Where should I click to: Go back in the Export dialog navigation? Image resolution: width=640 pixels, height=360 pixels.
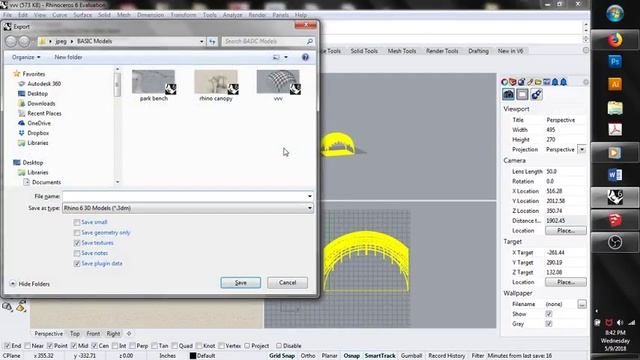point(11,41)
